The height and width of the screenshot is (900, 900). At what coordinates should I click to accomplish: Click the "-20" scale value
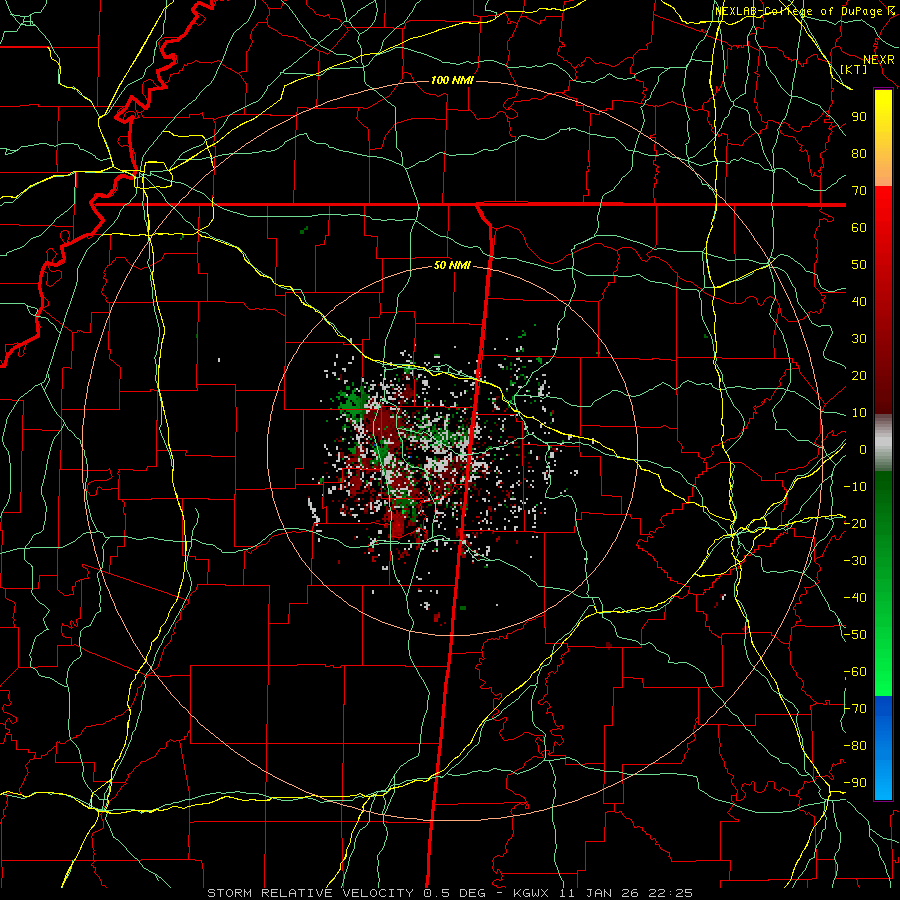tap(855, 523)
